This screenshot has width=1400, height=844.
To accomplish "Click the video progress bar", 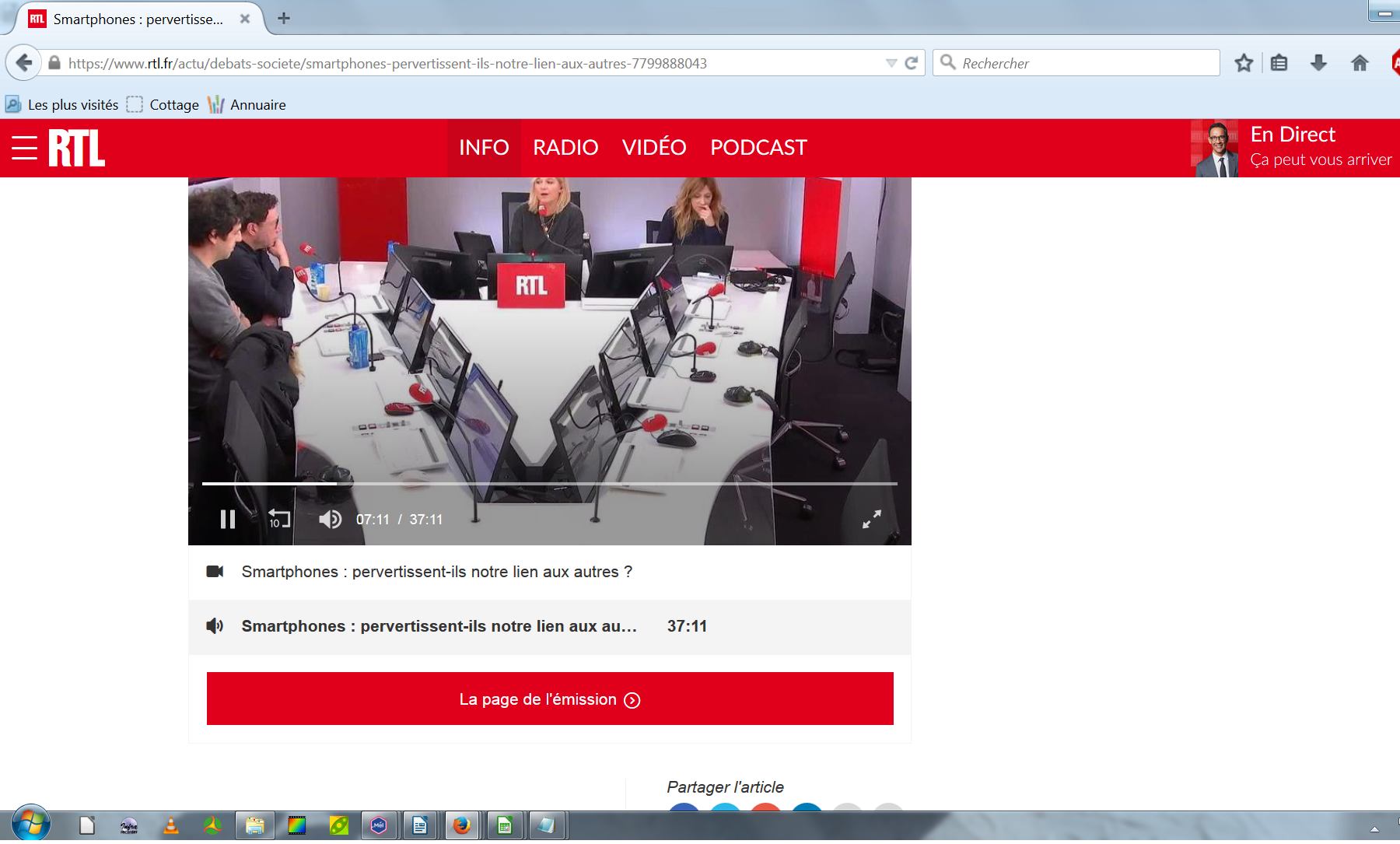I will tap(550, 483).
